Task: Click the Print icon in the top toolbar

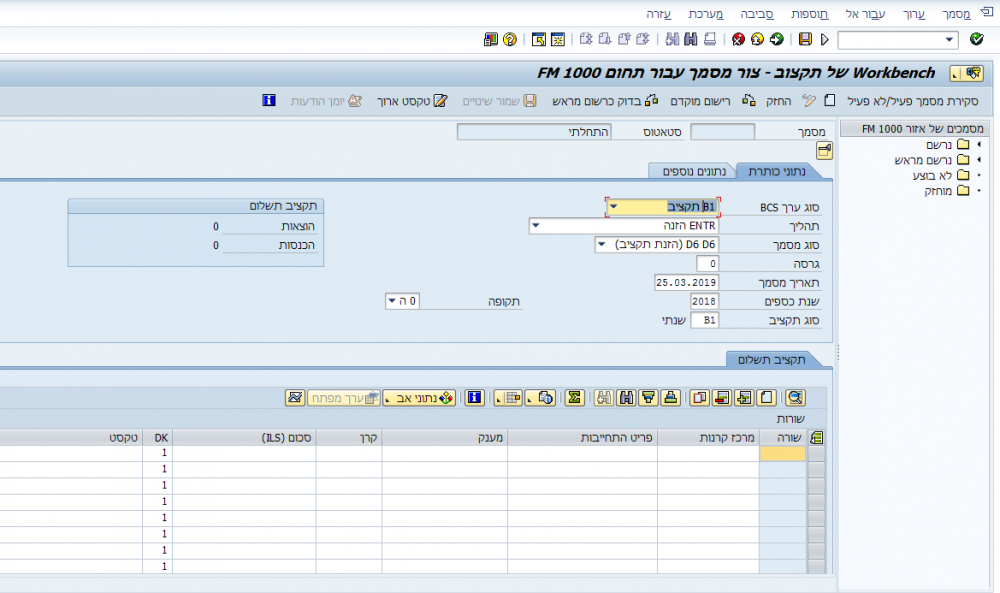Action: [x=710, y=40]
